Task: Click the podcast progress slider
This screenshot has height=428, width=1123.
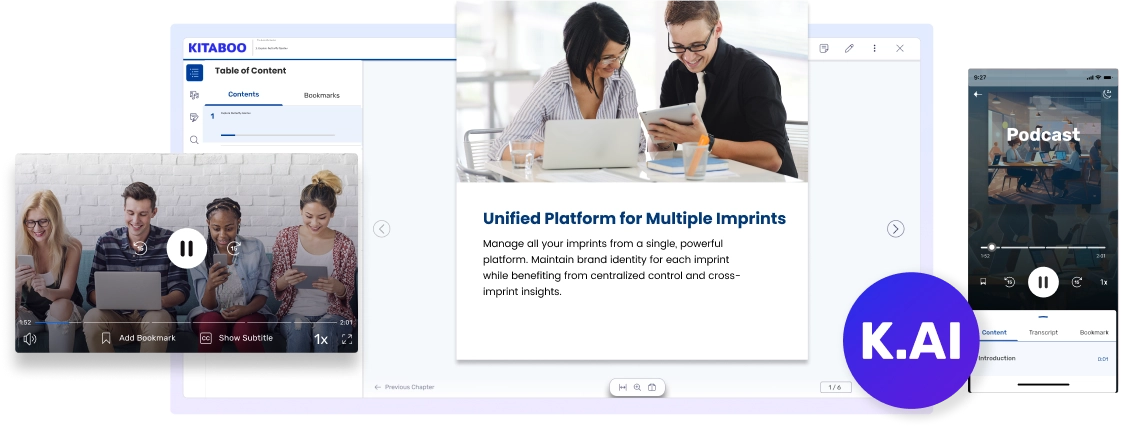Action: [1042, 247]
